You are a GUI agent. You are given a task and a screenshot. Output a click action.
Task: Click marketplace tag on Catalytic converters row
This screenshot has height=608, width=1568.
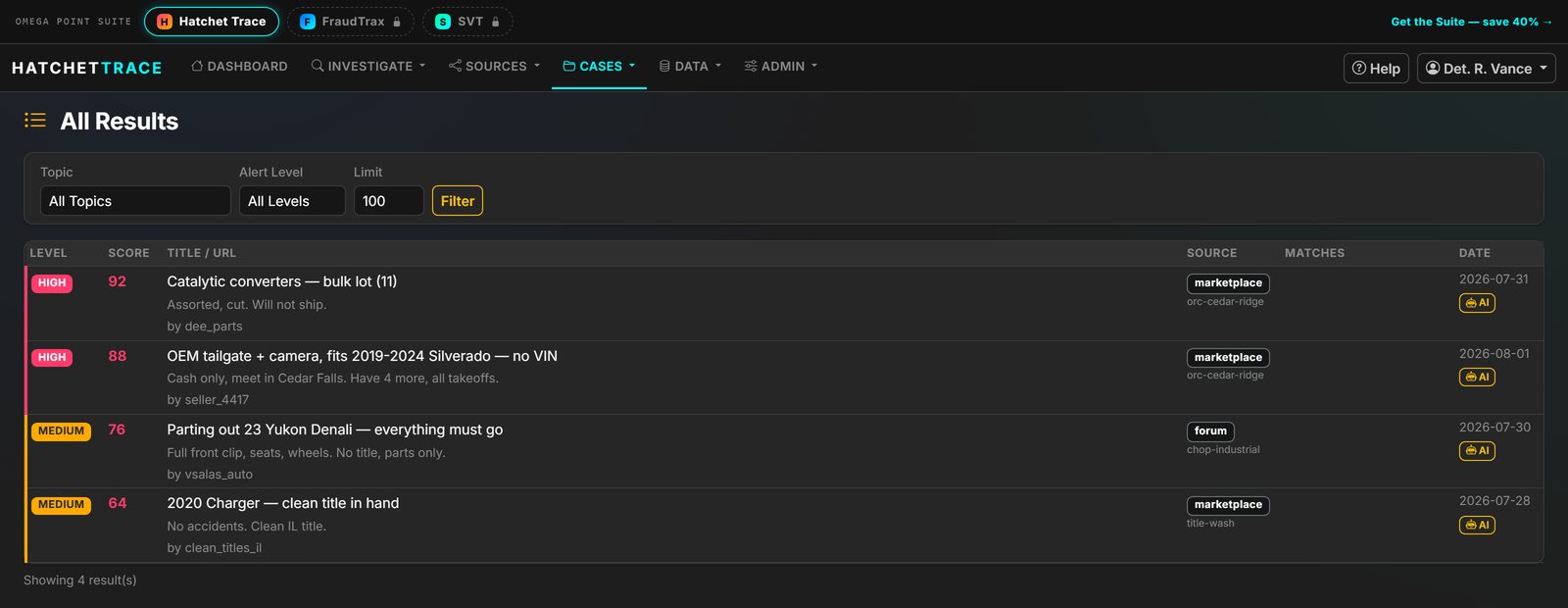(x=1228, y=283)
